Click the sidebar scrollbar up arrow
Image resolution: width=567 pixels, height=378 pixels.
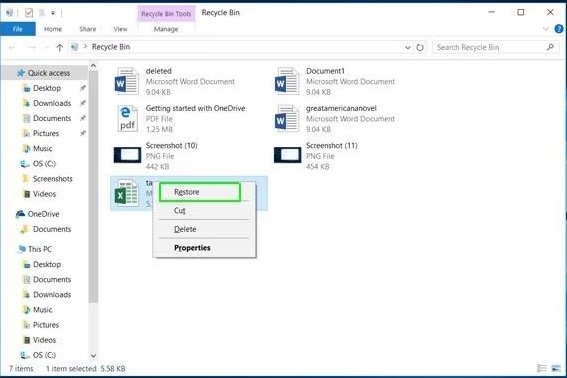(93, 66)
